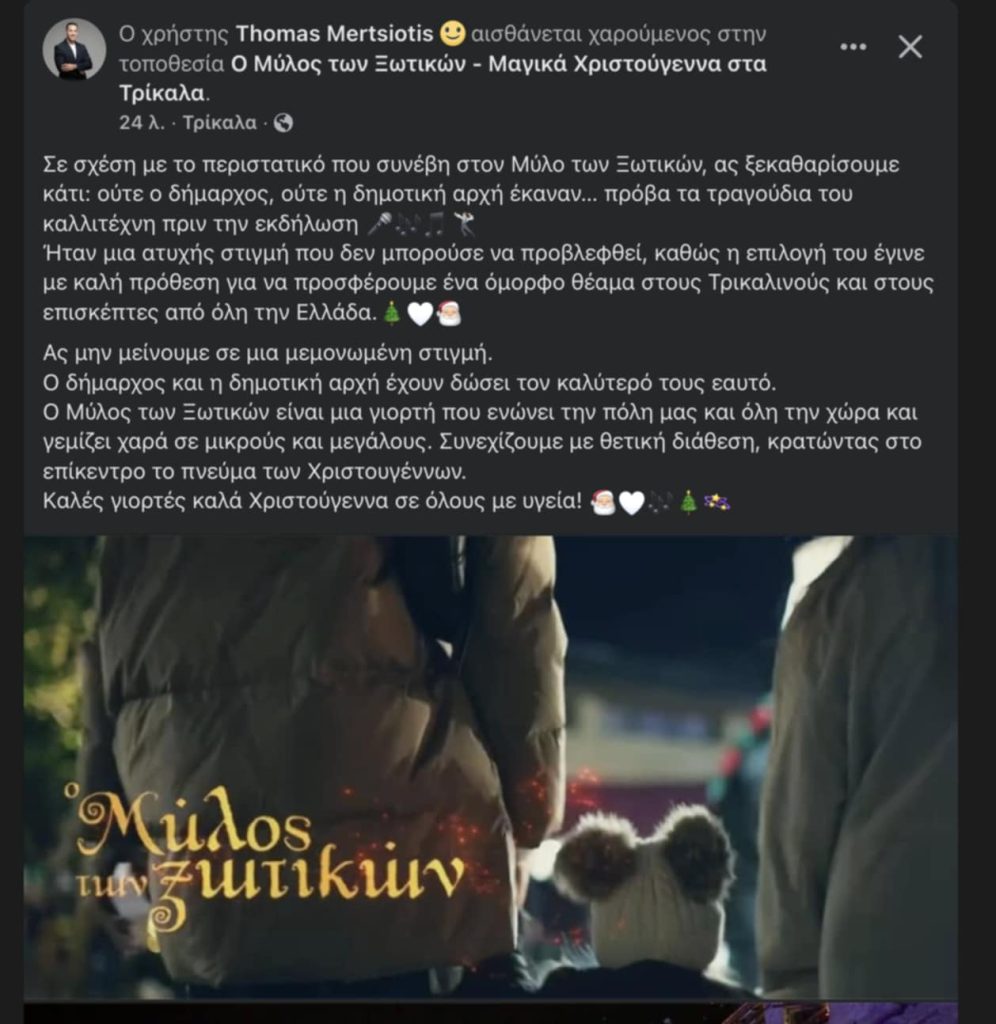Click the Thomas Mertsiotis name link

point(334,33)
